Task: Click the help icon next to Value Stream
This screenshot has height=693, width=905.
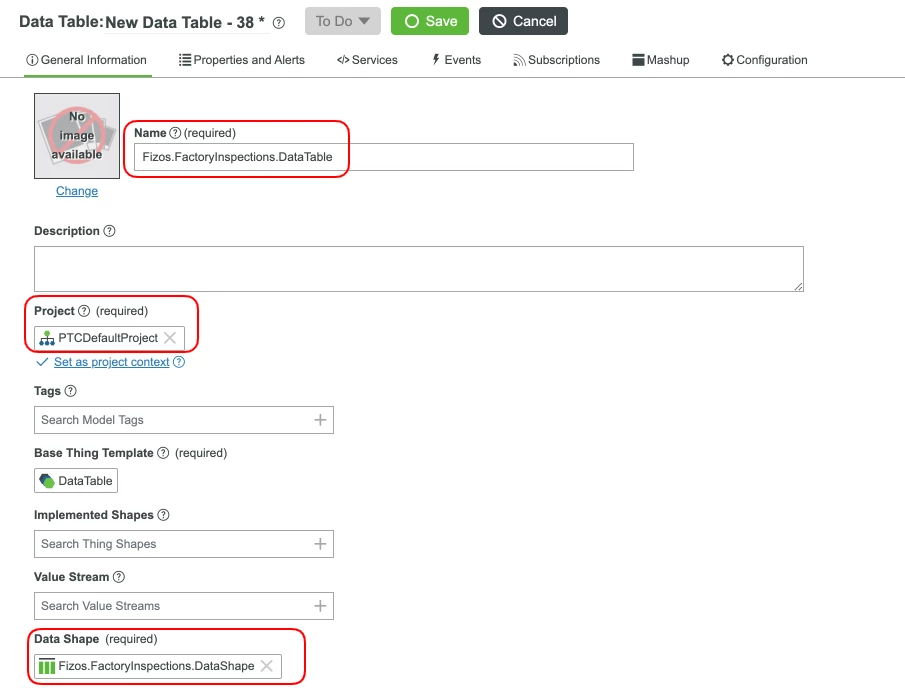Action: (119, 576)
